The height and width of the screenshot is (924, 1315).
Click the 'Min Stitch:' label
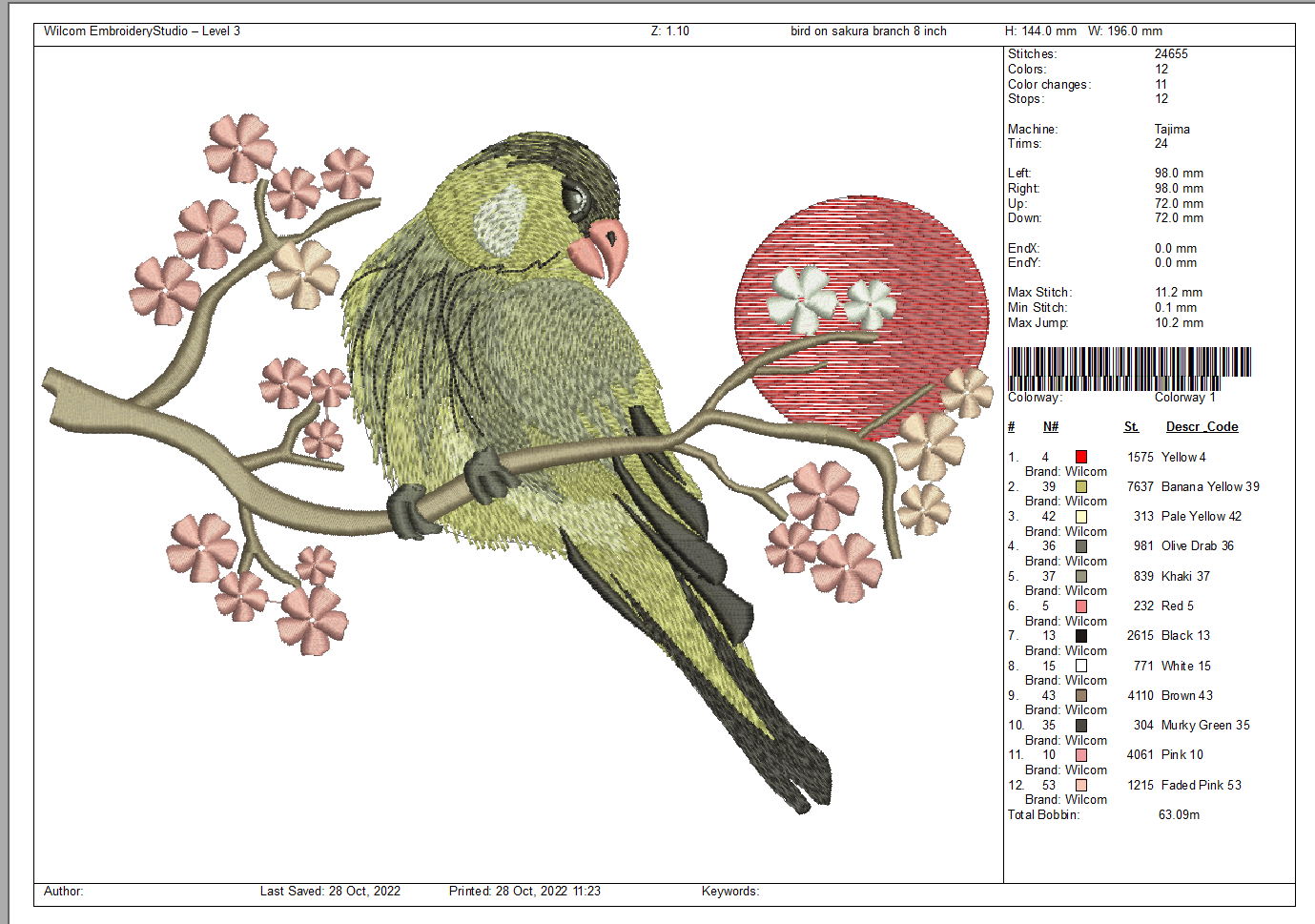click(1038, 307)
